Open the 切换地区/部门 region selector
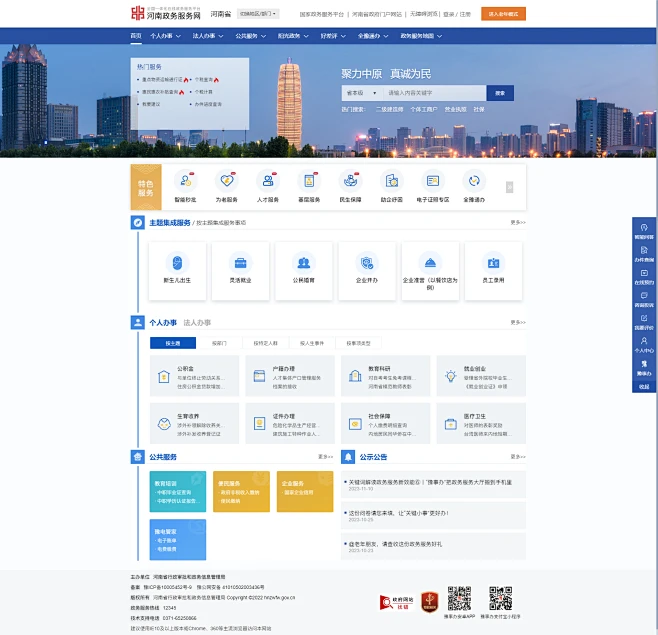 (259, 14)
